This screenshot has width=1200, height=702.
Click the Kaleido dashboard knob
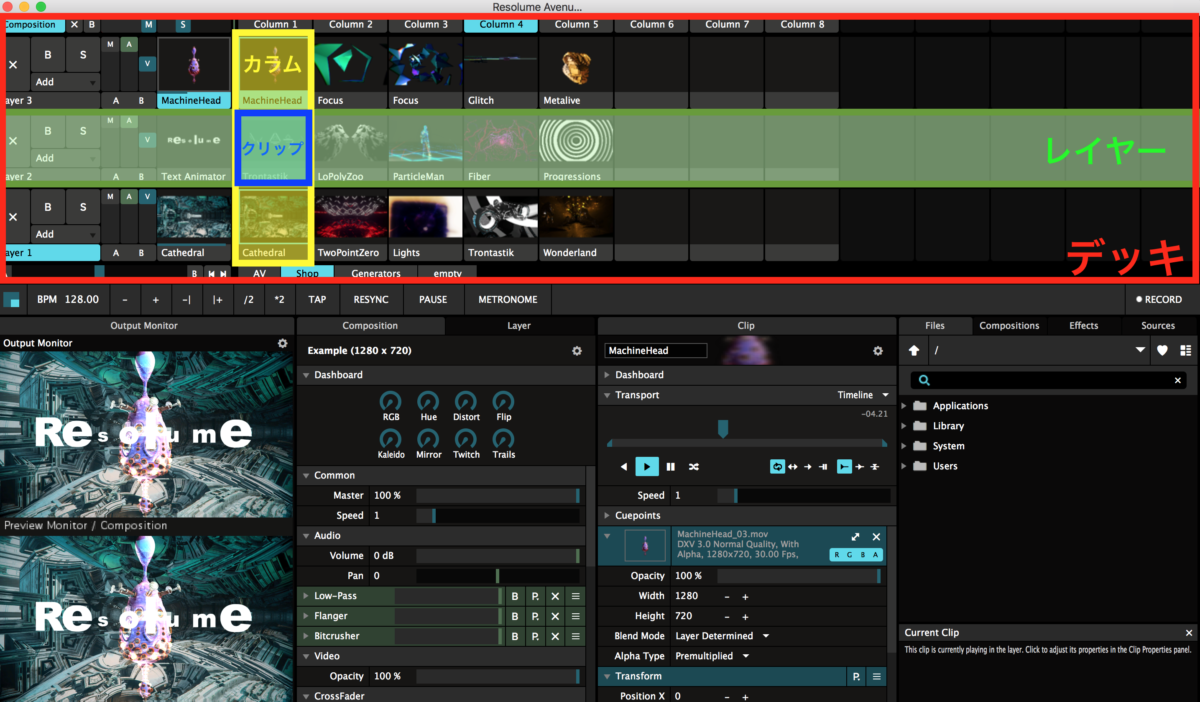tap(391, 439)
